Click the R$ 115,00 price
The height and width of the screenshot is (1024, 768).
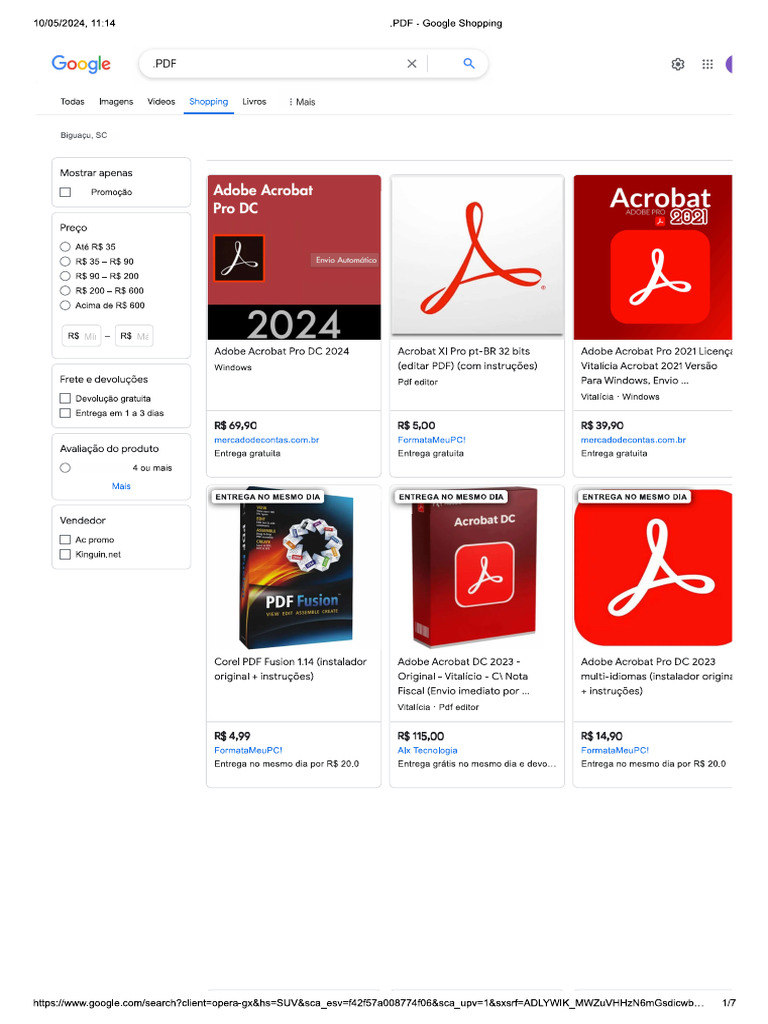[421, 736]
